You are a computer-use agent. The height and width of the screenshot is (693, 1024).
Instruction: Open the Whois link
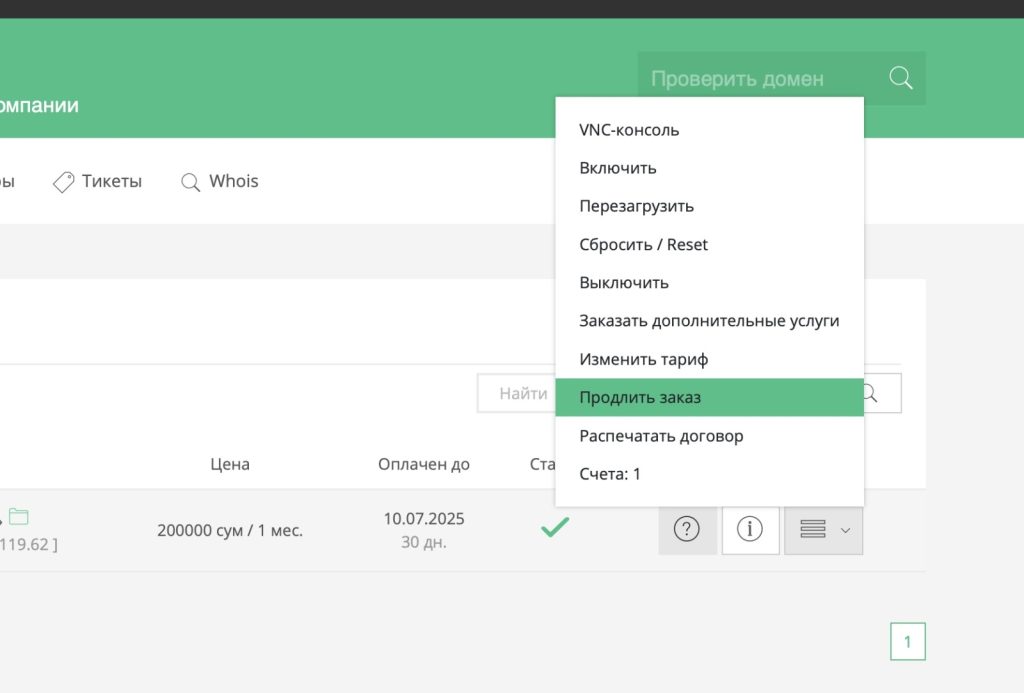coord(234,181)
